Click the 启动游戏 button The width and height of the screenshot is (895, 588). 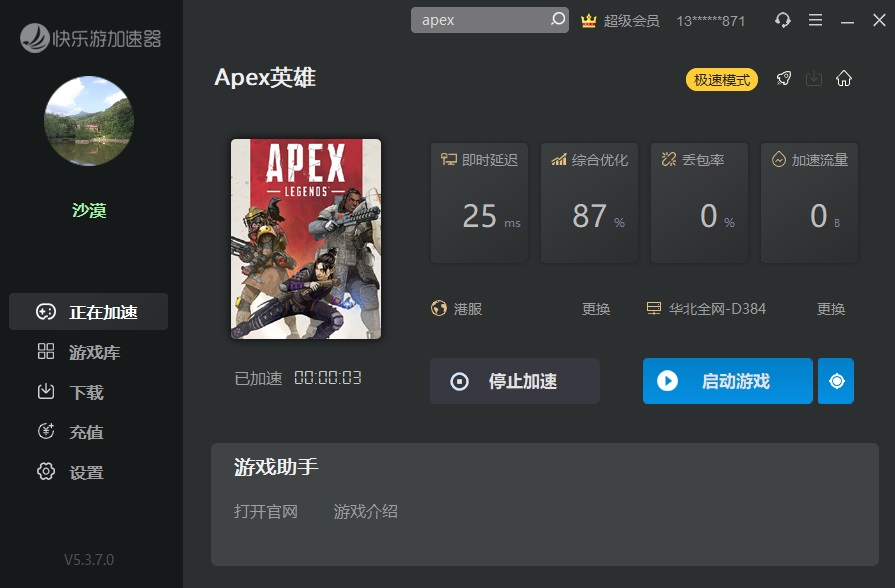[728, 381]
